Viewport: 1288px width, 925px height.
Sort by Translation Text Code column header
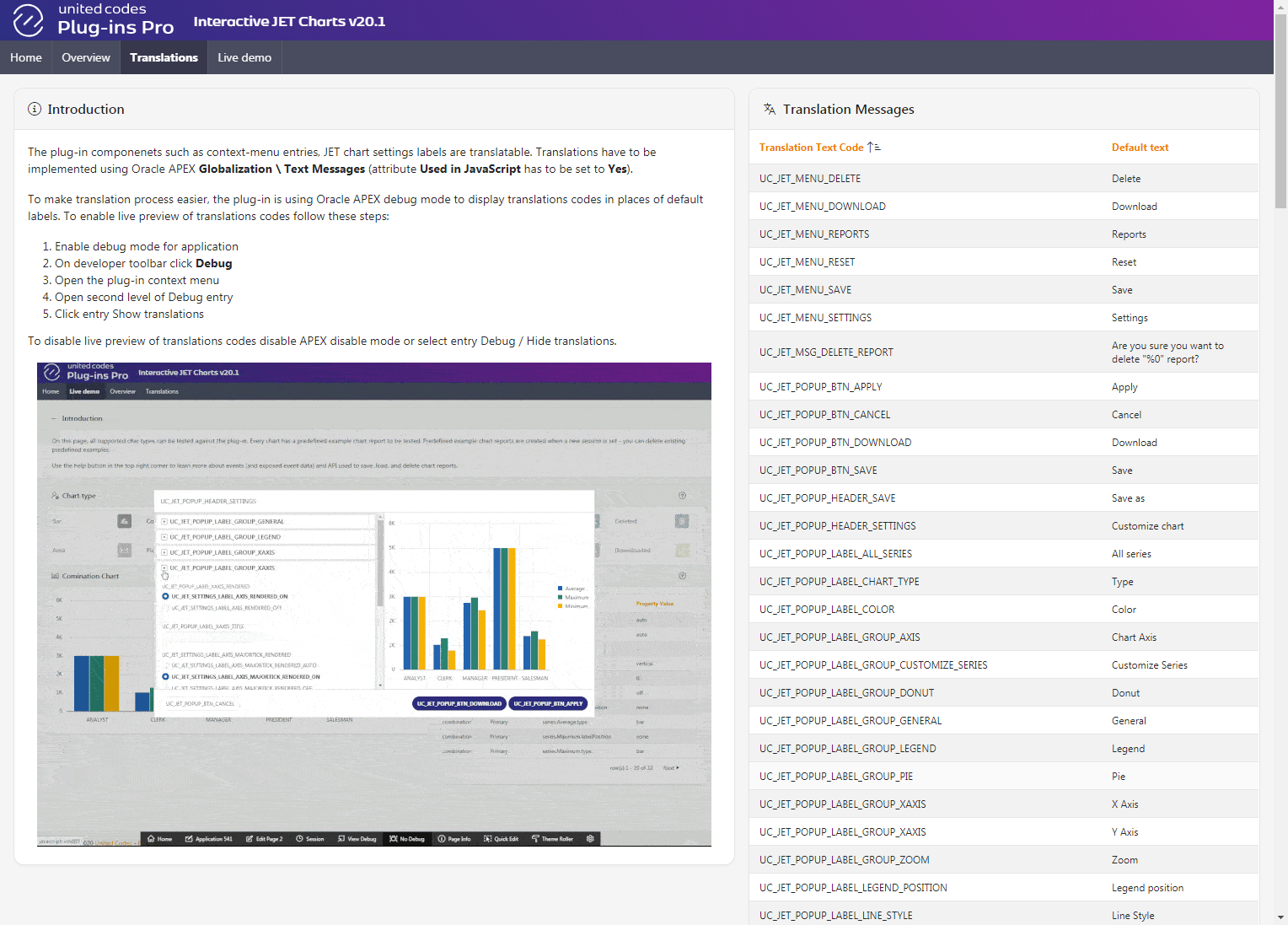click(811, 147)
